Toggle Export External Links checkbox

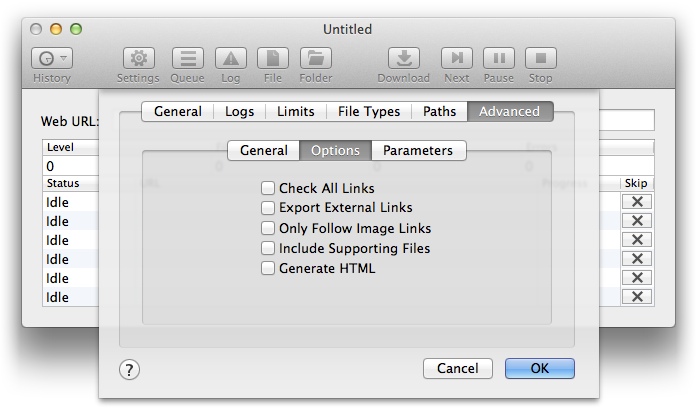[268, 208]
